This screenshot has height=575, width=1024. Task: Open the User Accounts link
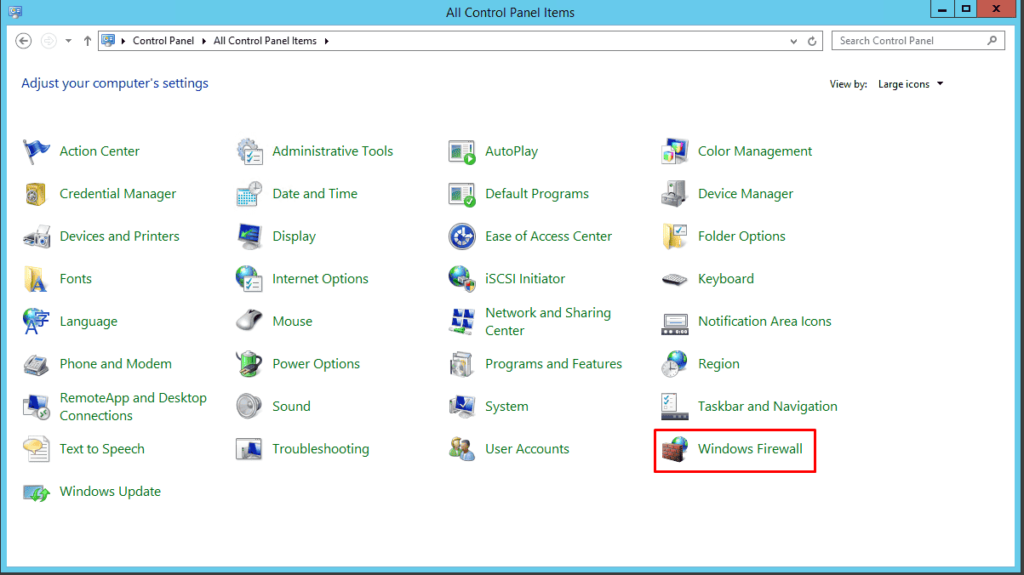tap(527, 449)
